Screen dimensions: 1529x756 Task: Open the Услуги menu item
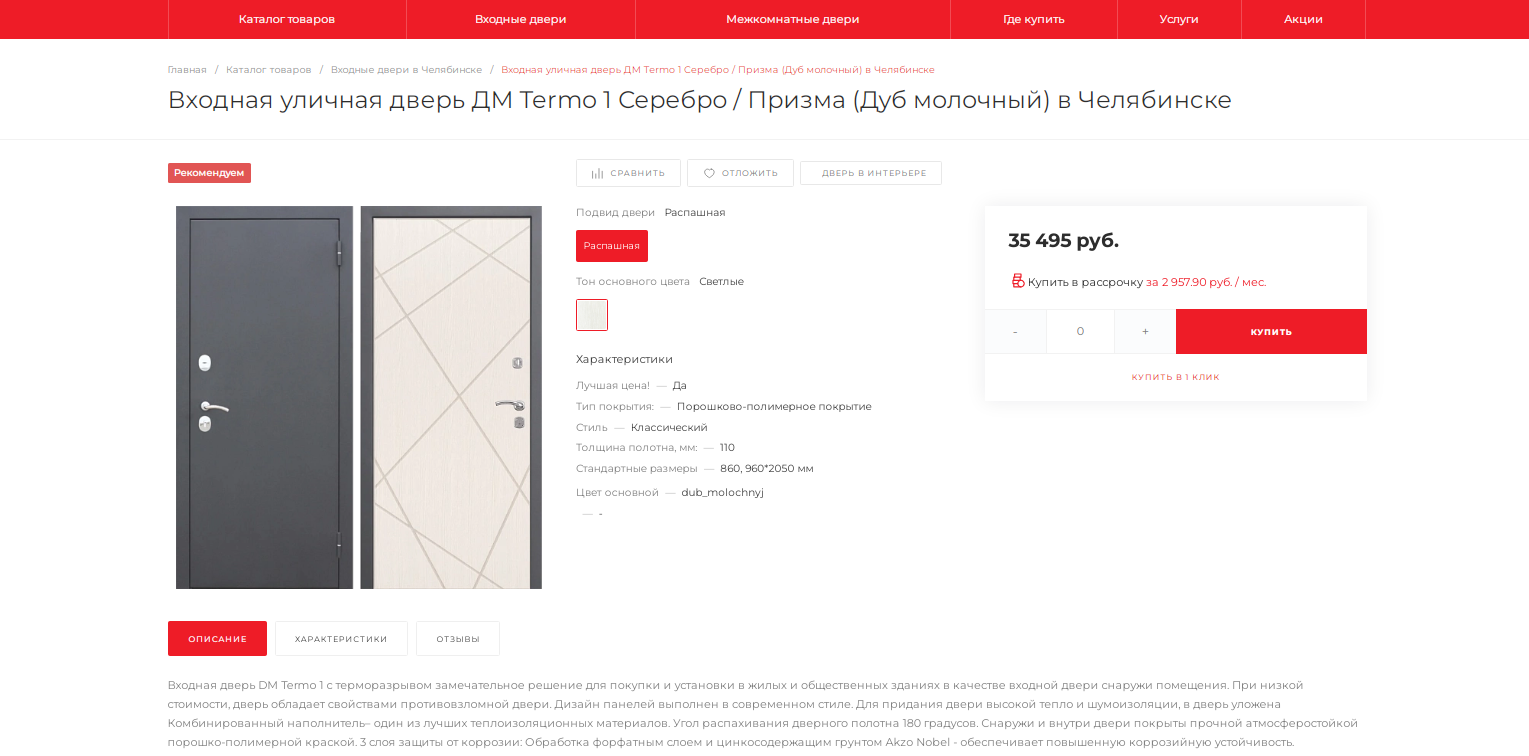pyautogui.click(x=1179, y=19)
